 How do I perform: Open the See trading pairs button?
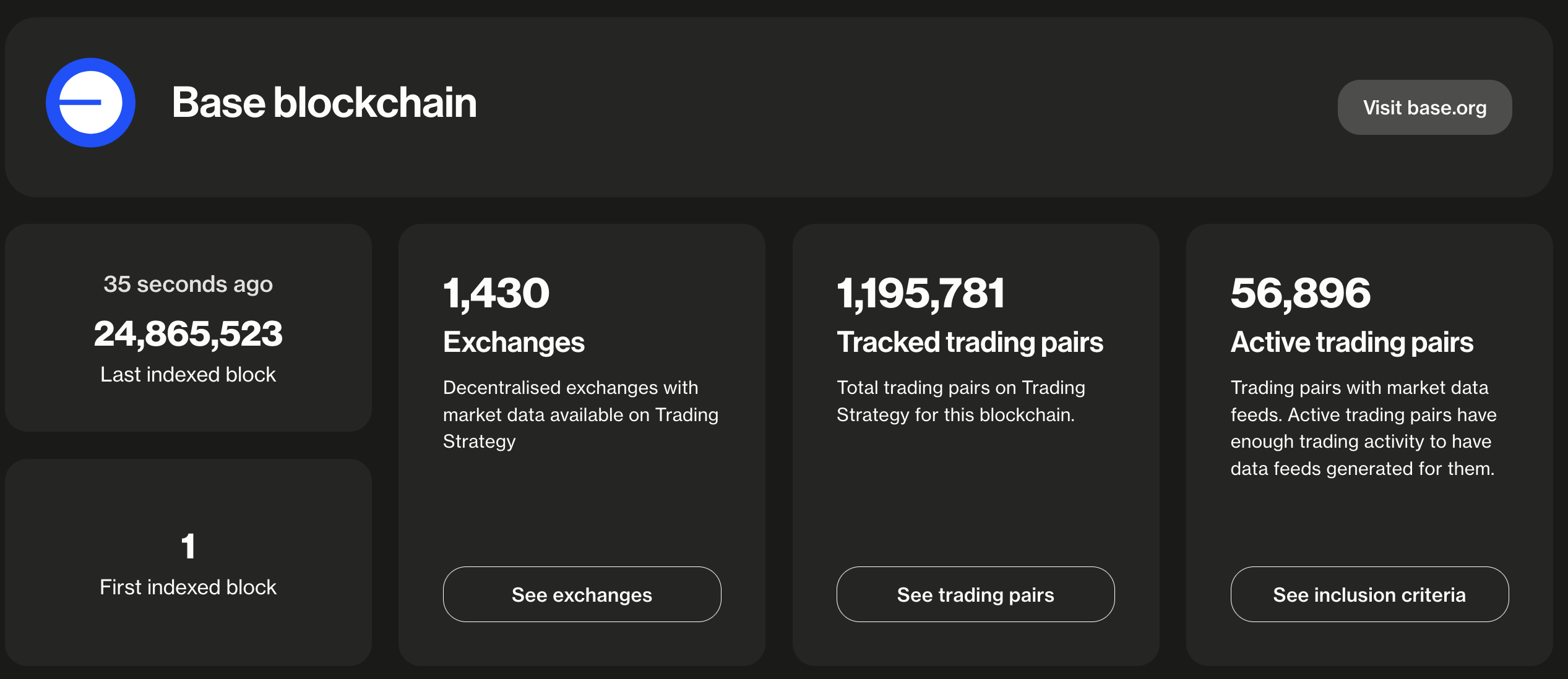(x=975, y=595)
